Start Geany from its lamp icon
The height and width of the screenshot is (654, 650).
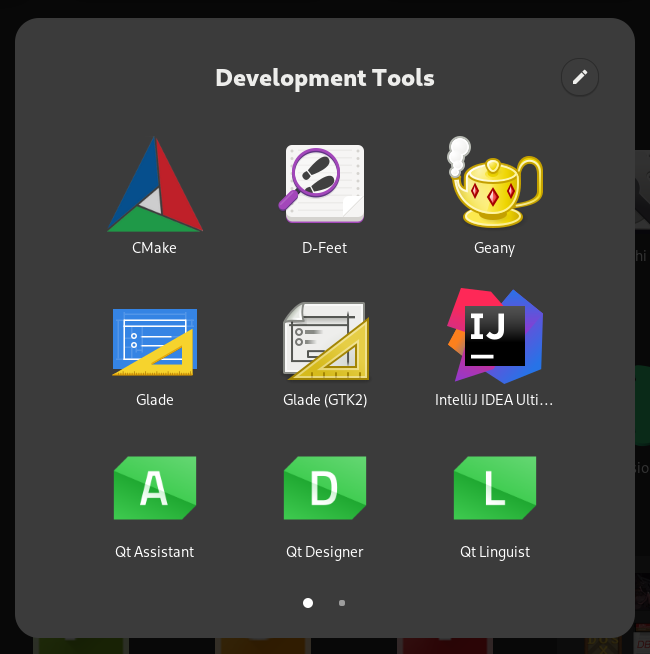494,182
